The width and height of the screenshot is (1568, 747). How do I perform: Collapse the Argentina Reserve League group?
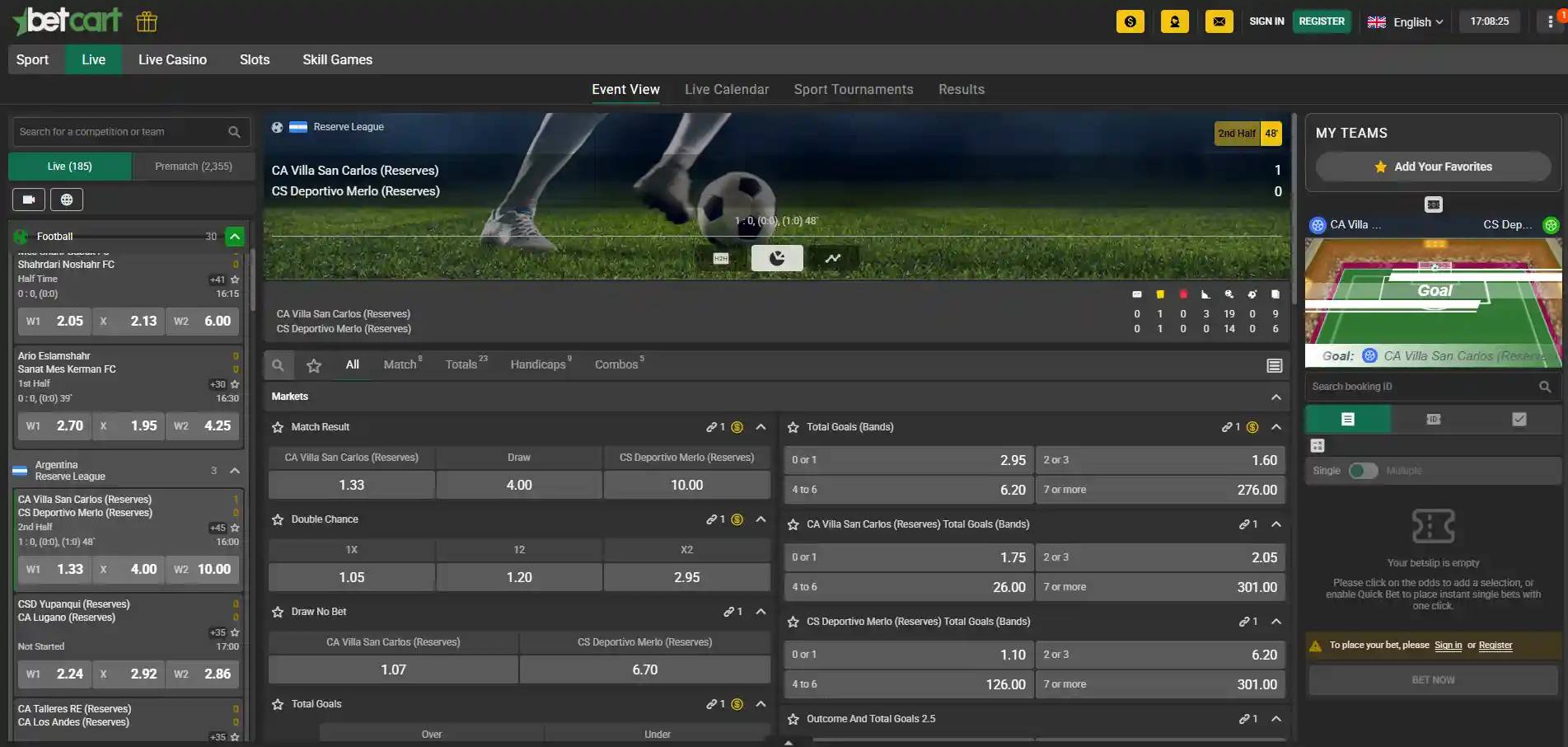pos(235,471)
